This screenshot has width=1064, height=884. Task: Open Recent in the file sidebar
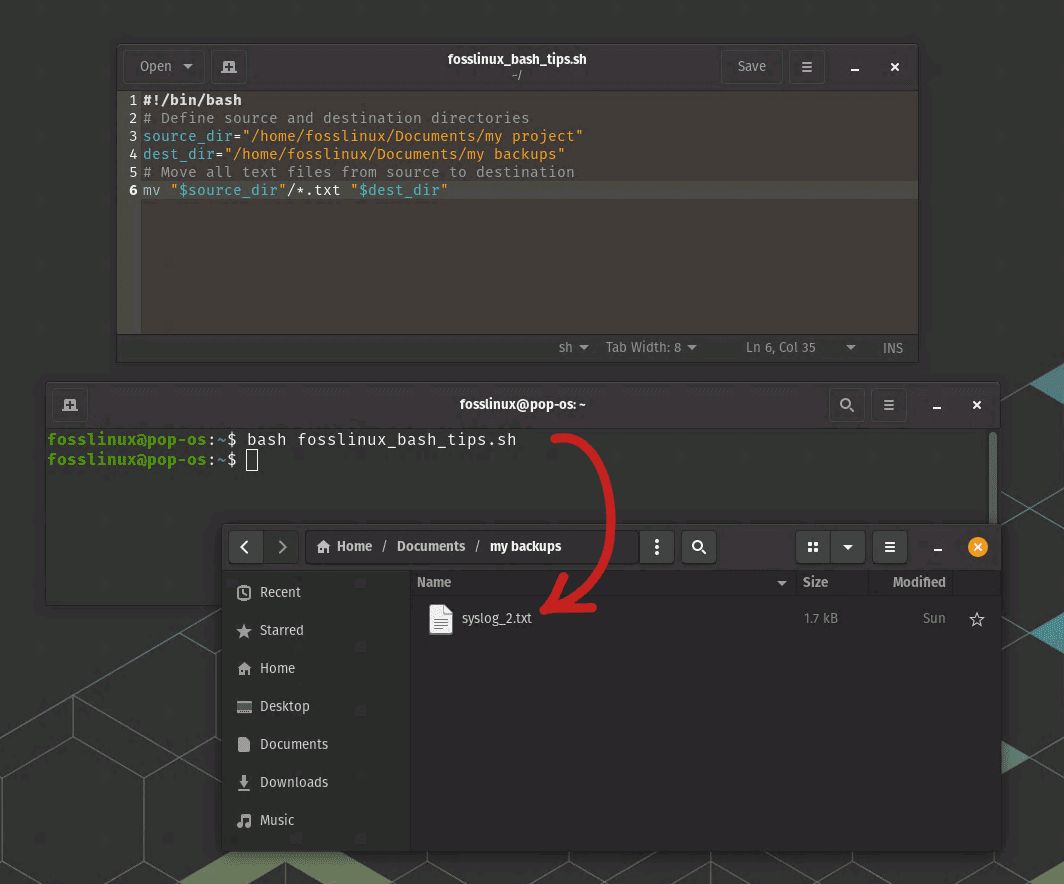(x=280, y=592)
